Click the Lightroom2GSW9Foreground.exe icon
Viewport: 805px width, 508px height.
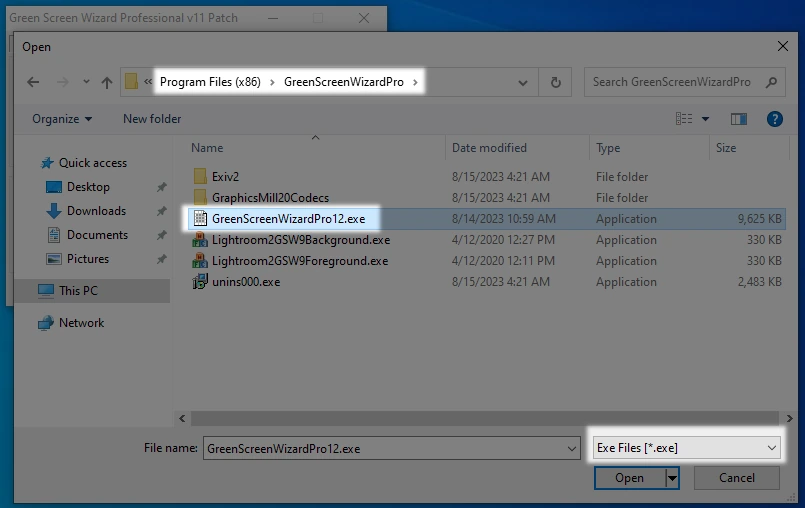(x=200, y=260)
